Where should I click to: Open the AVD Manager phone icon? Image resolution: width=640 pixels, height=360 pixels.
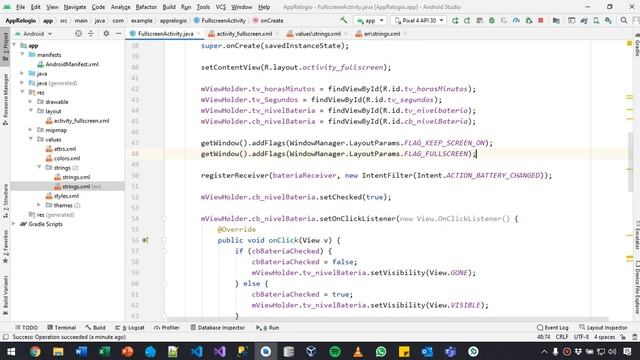596,20
